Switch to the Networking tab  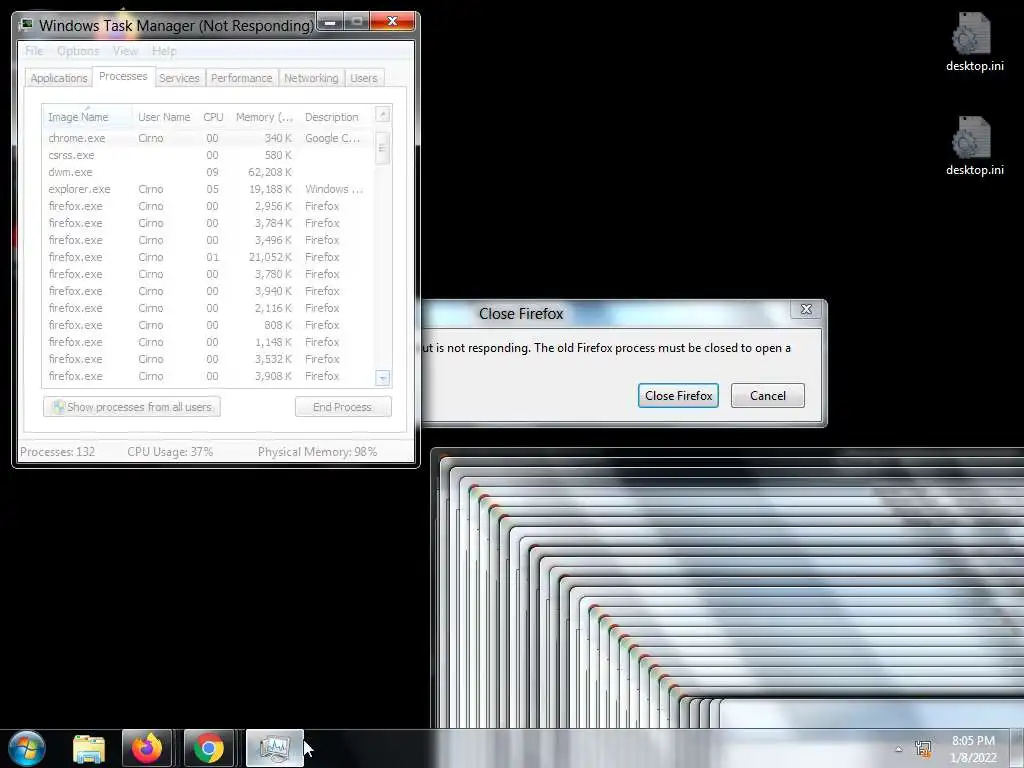[311, 78]
